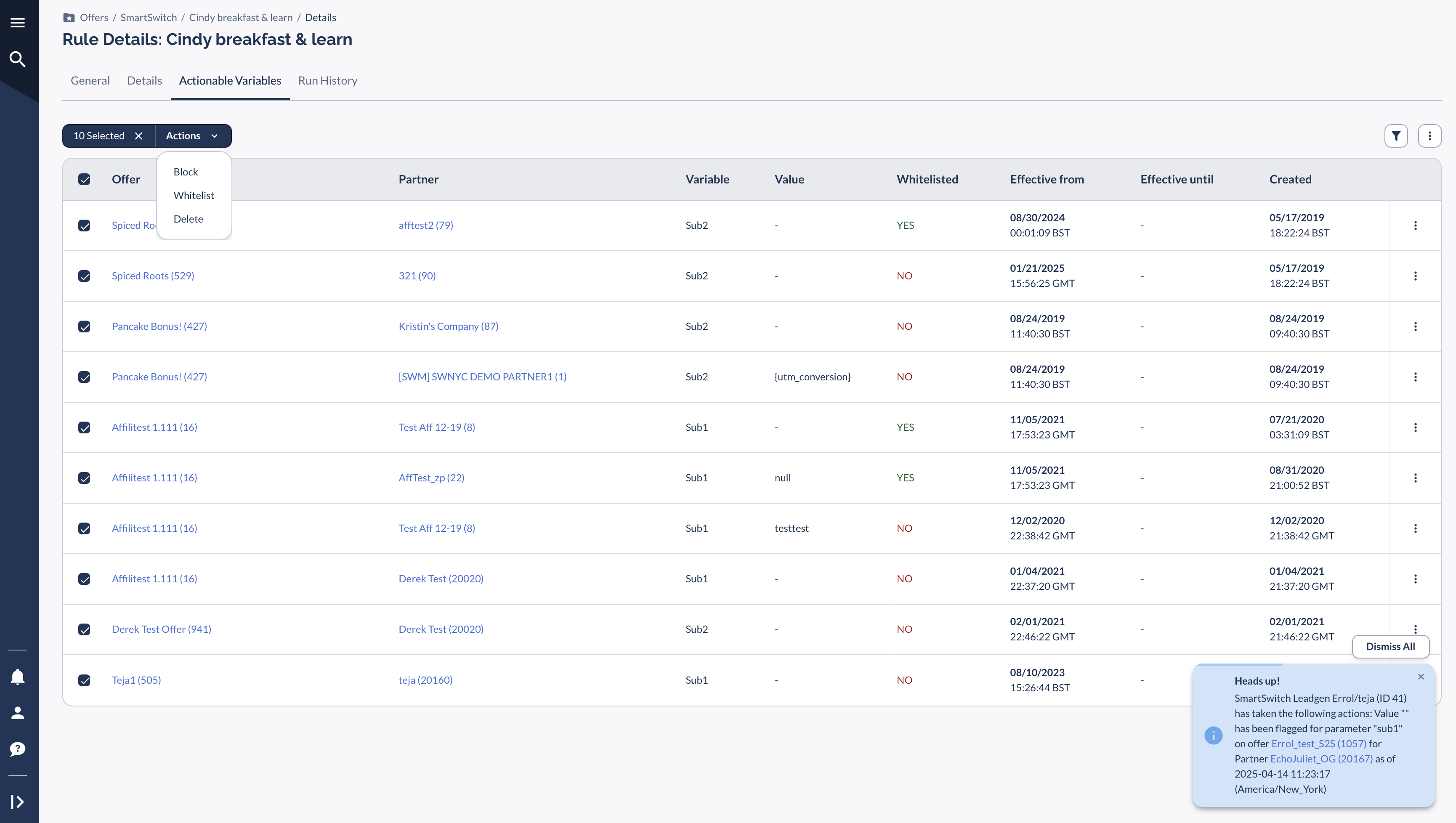Open the table filter funnel icon

coord(1396,135)
